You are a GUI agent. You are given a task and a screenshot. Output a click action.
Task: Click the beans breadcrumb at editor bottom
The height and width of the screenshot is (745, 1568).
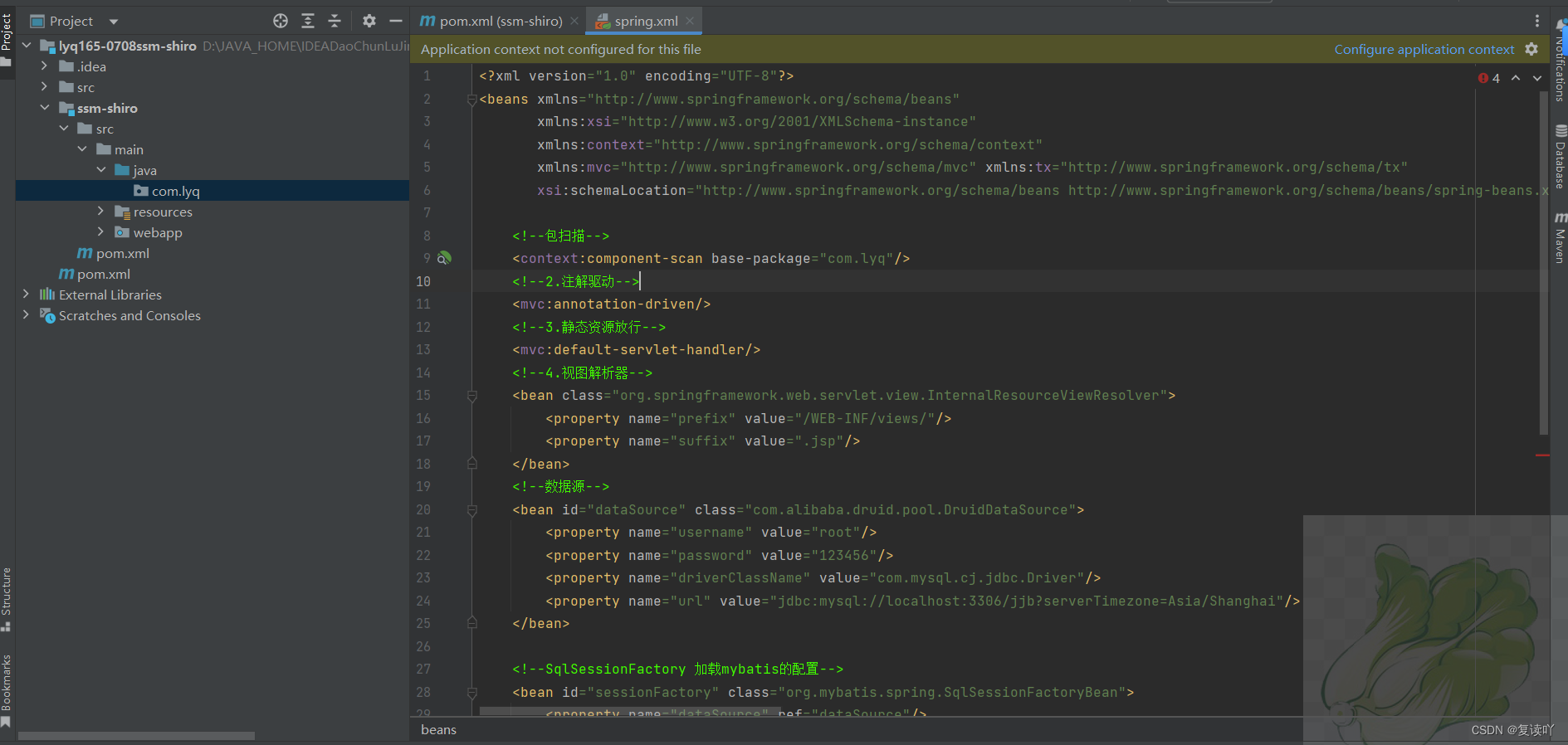tap(438, 730)
